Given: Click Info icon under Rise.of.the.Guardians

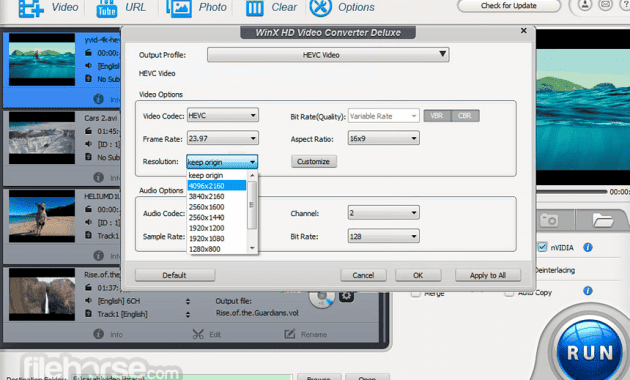Looking at the screenshot, I should pos(98,334).
